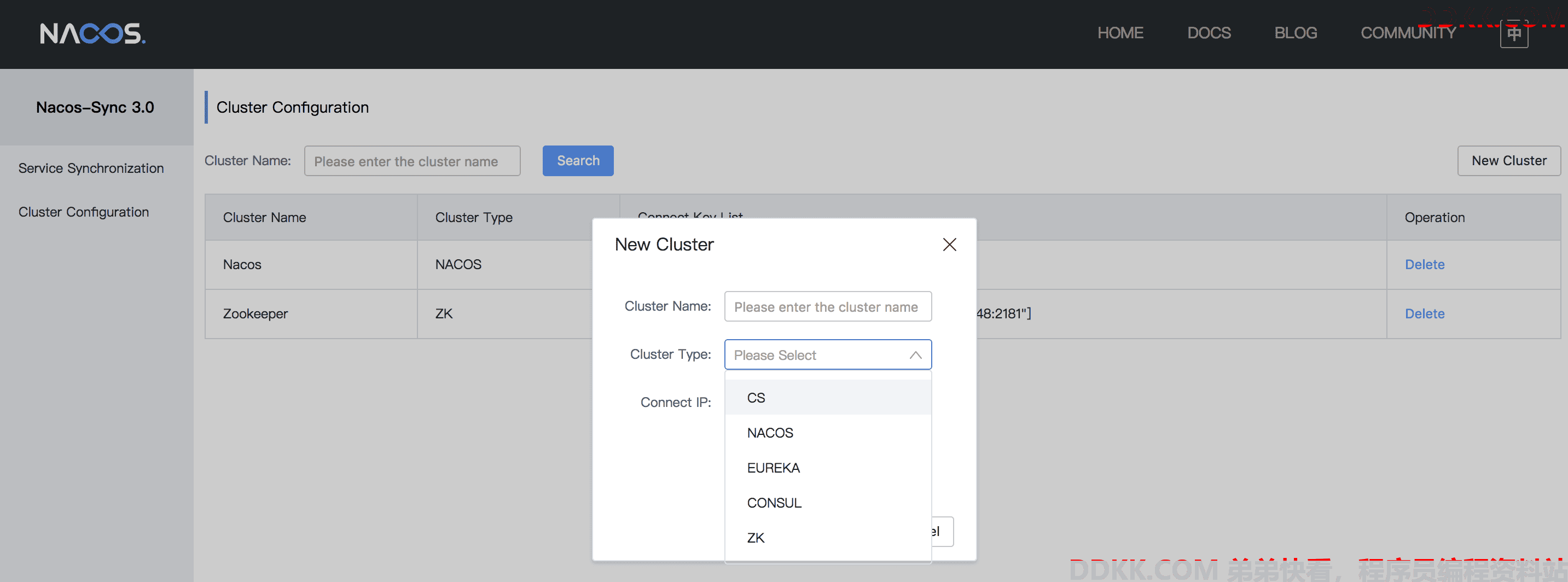This screenshot has width=1568, height=582.
Task: Open Service Synchronization in sidebar
Action: [x=91, y=168]
